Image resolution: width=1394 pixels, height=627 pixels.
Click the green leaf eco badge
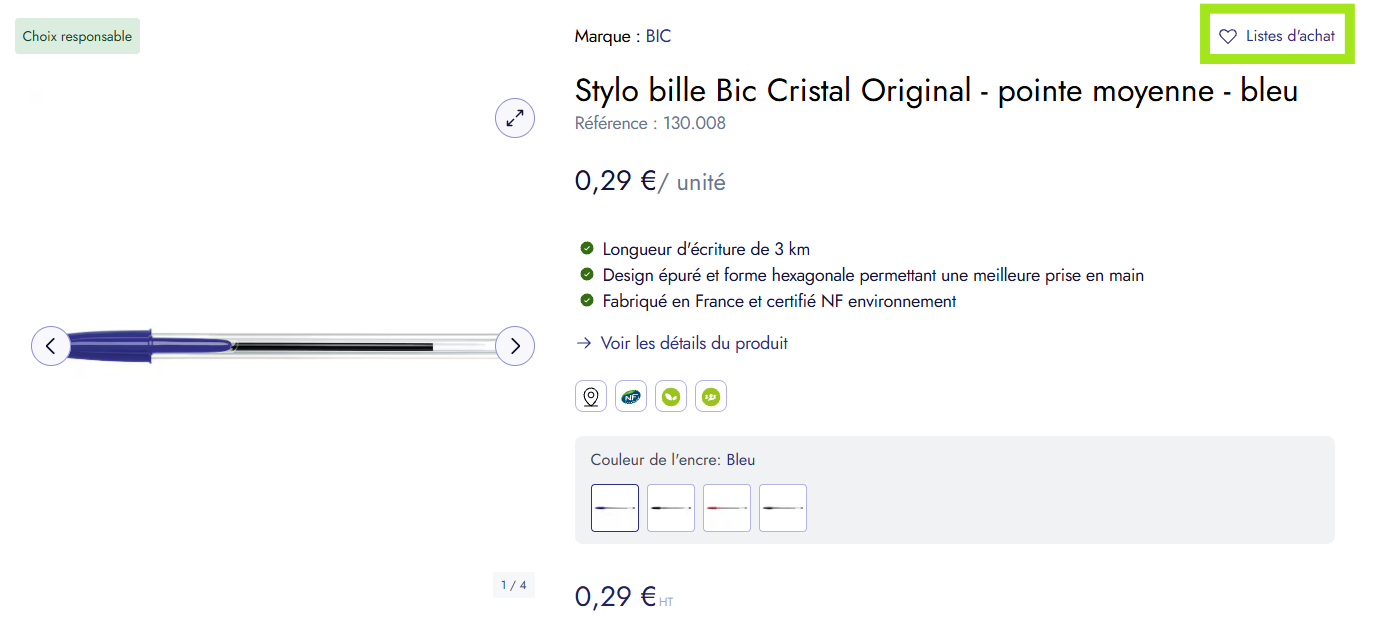click(x=671, y=396)
